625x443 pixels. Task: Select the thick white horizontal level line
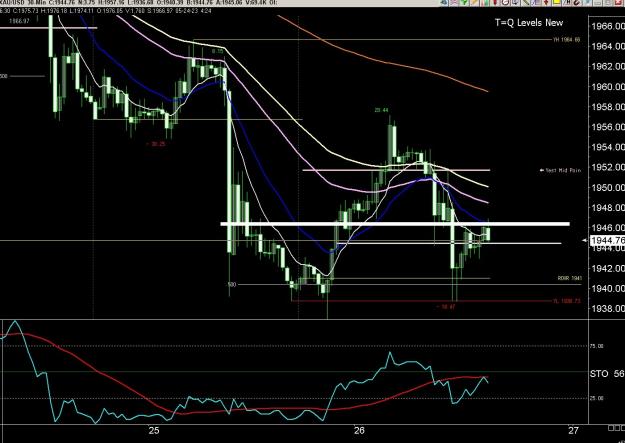point(395,224)
